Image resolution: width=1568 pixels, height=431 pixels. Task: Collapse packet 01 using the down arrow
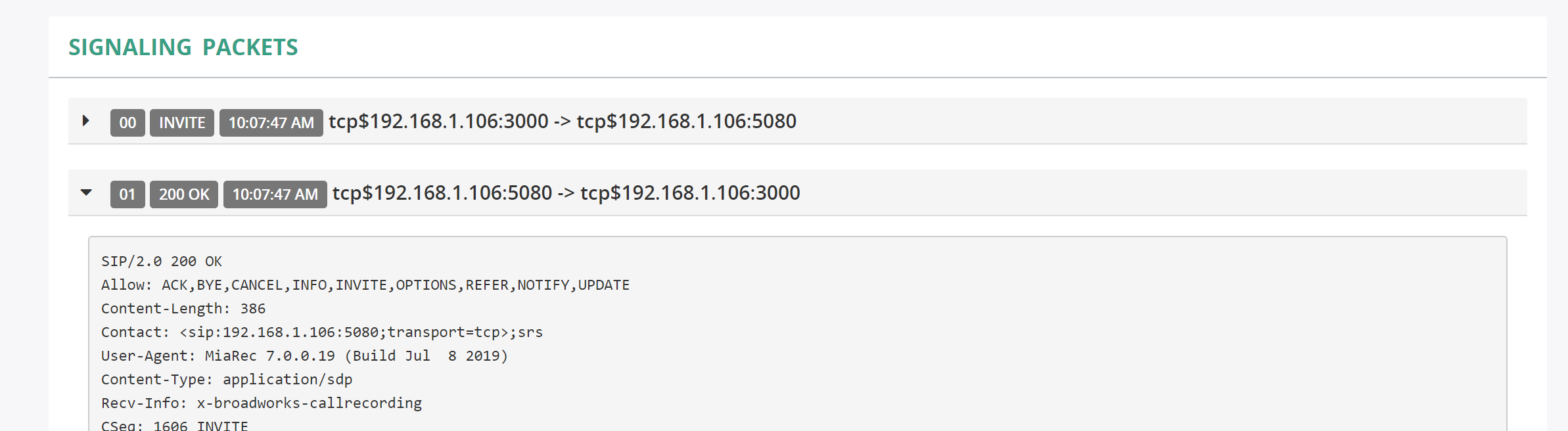click(86, 193)
